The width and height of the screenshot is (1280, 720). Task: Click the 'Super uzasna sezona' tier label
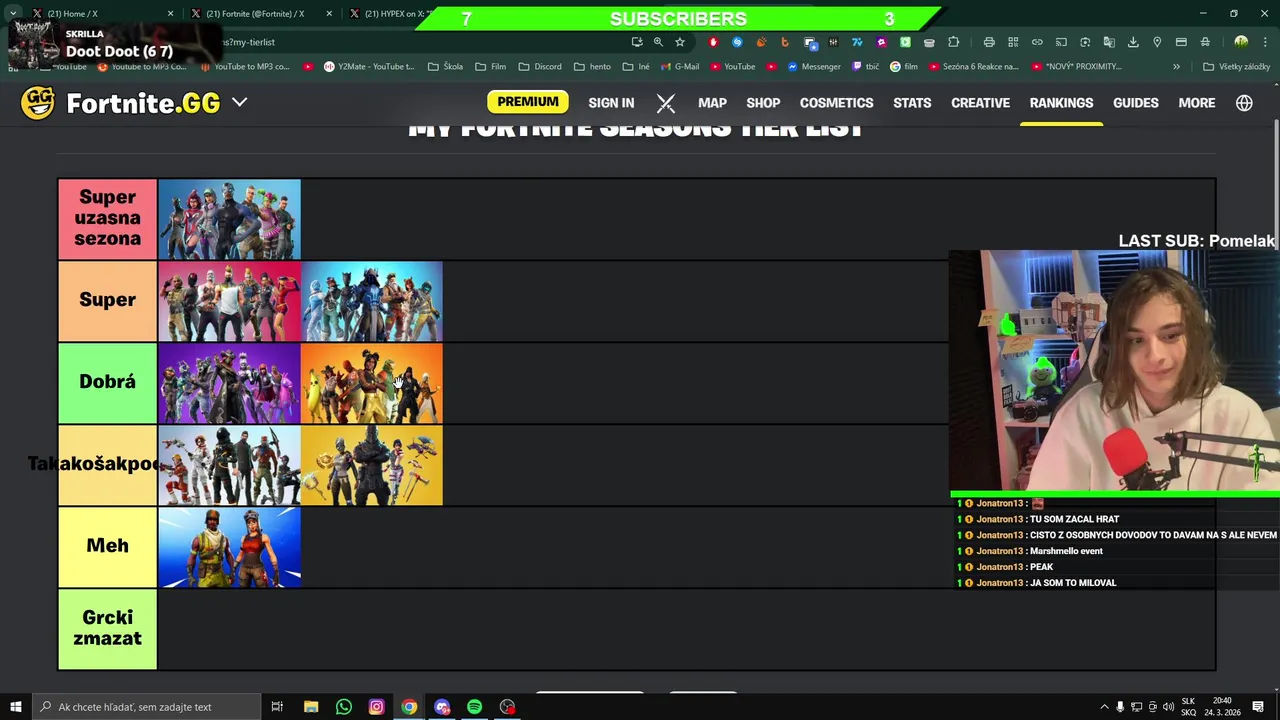tap(107, 219)
